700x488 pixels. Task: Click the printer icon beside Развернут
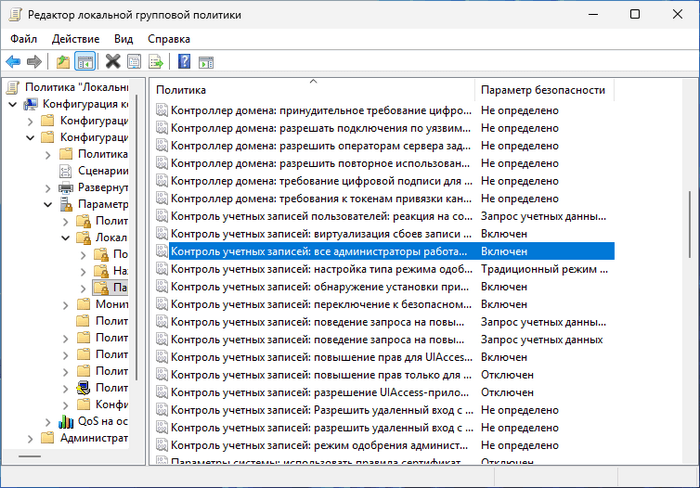pyautogui.click(x=66, y=188)
